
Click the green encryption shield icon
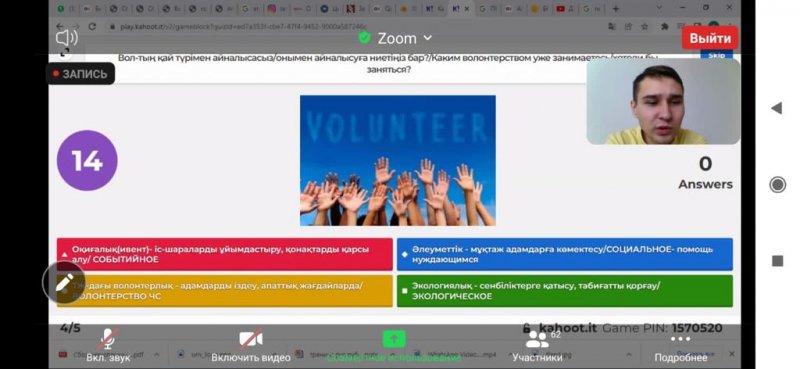[x=364, y=38]
